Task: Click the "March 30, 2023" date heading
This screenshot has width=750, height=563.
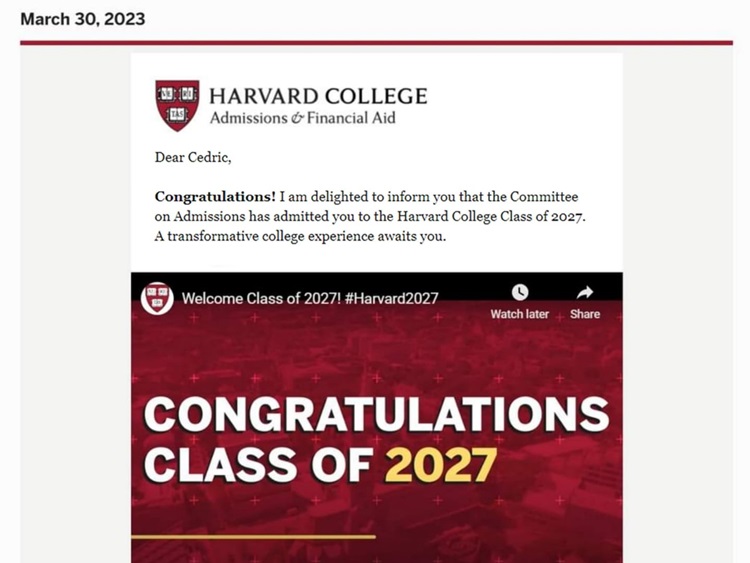Action: coord(83,19)
